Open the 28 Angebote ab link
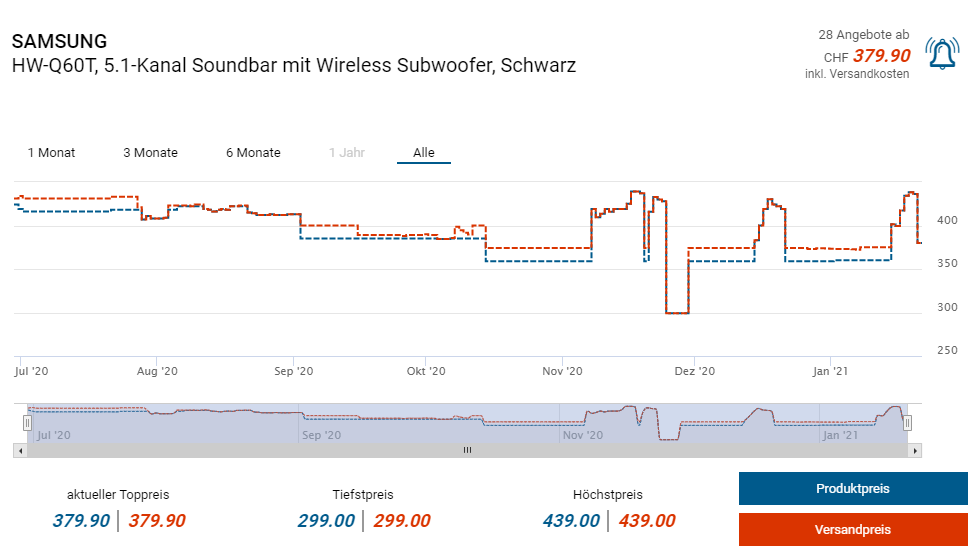Viewport: 974px width, 550px height. pos(864,35)
